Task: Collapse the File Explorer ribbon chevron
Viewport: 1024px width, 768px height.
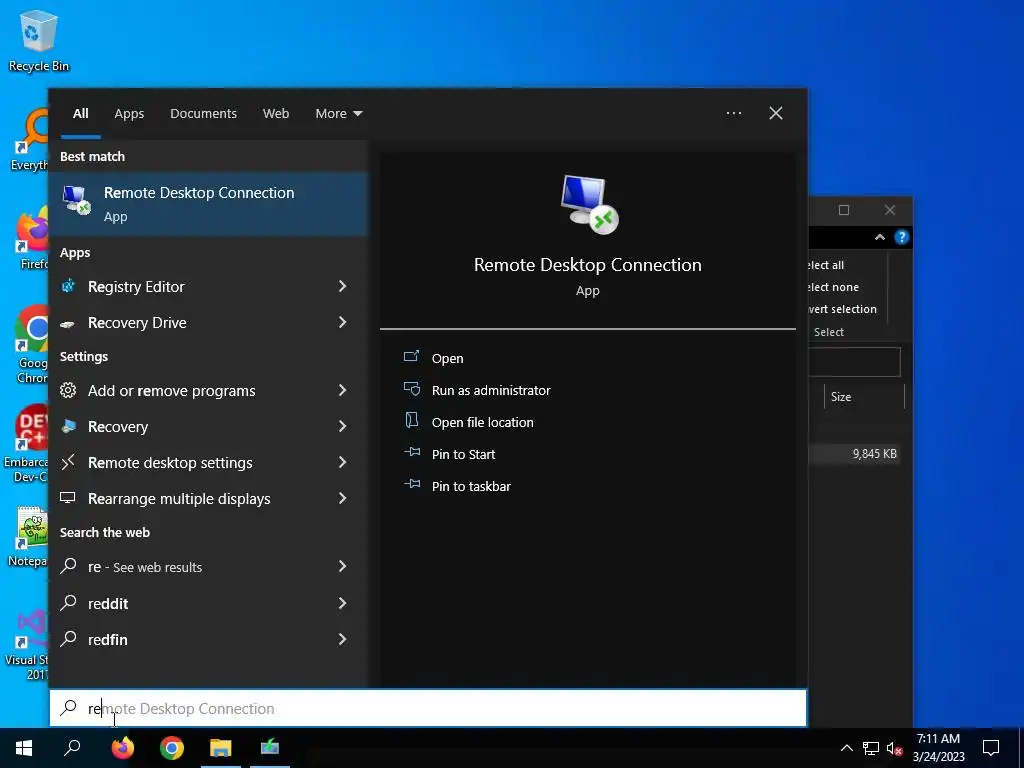Action: coord(880,237)
